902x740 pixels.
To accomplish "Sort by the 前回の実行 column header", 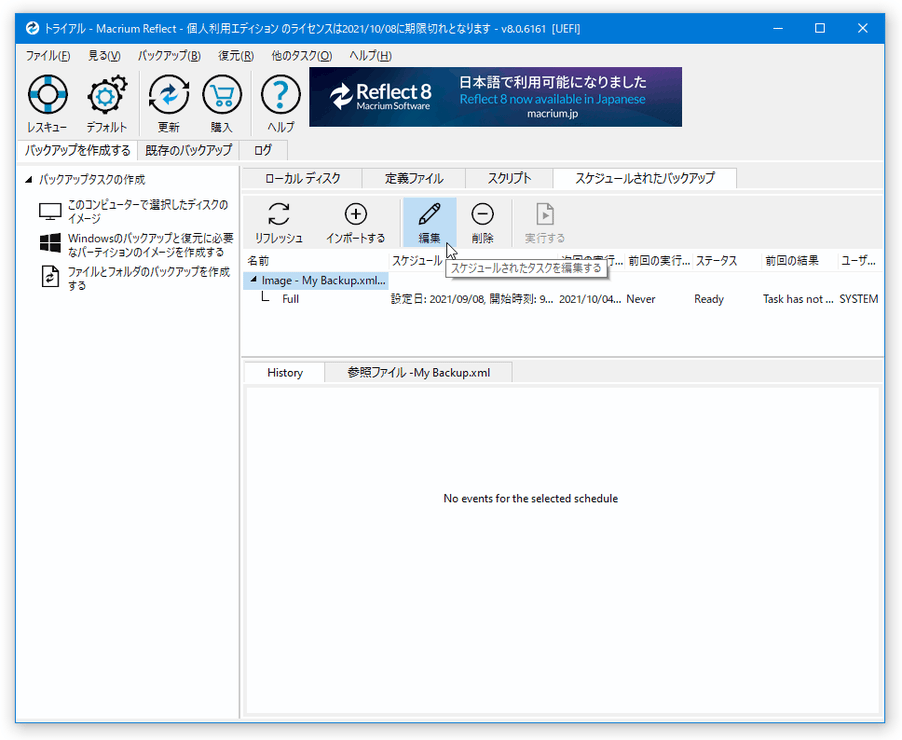I will pyautogui.click(x=659, y=261).
